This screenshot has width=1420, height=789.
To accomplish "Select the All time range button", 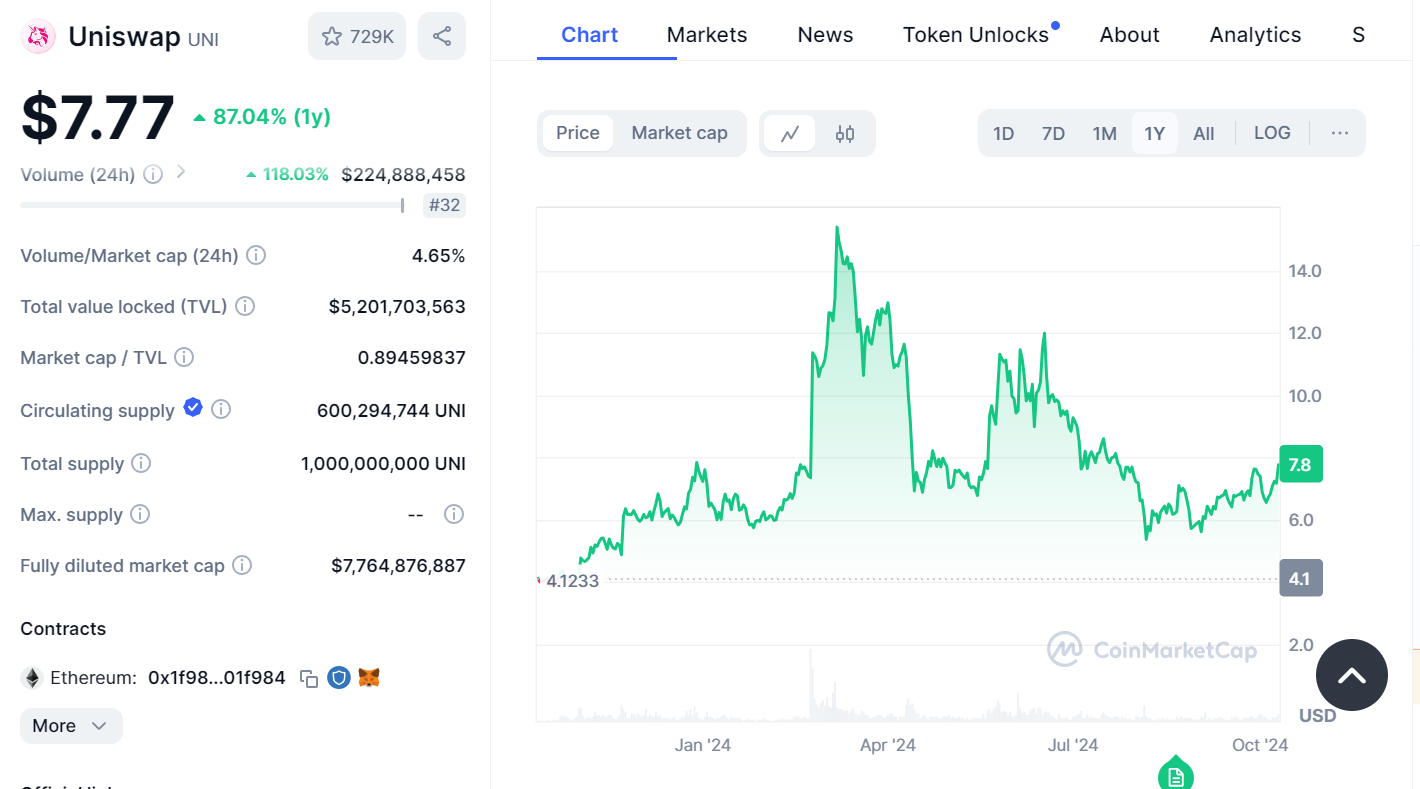I will point(1203,134).
